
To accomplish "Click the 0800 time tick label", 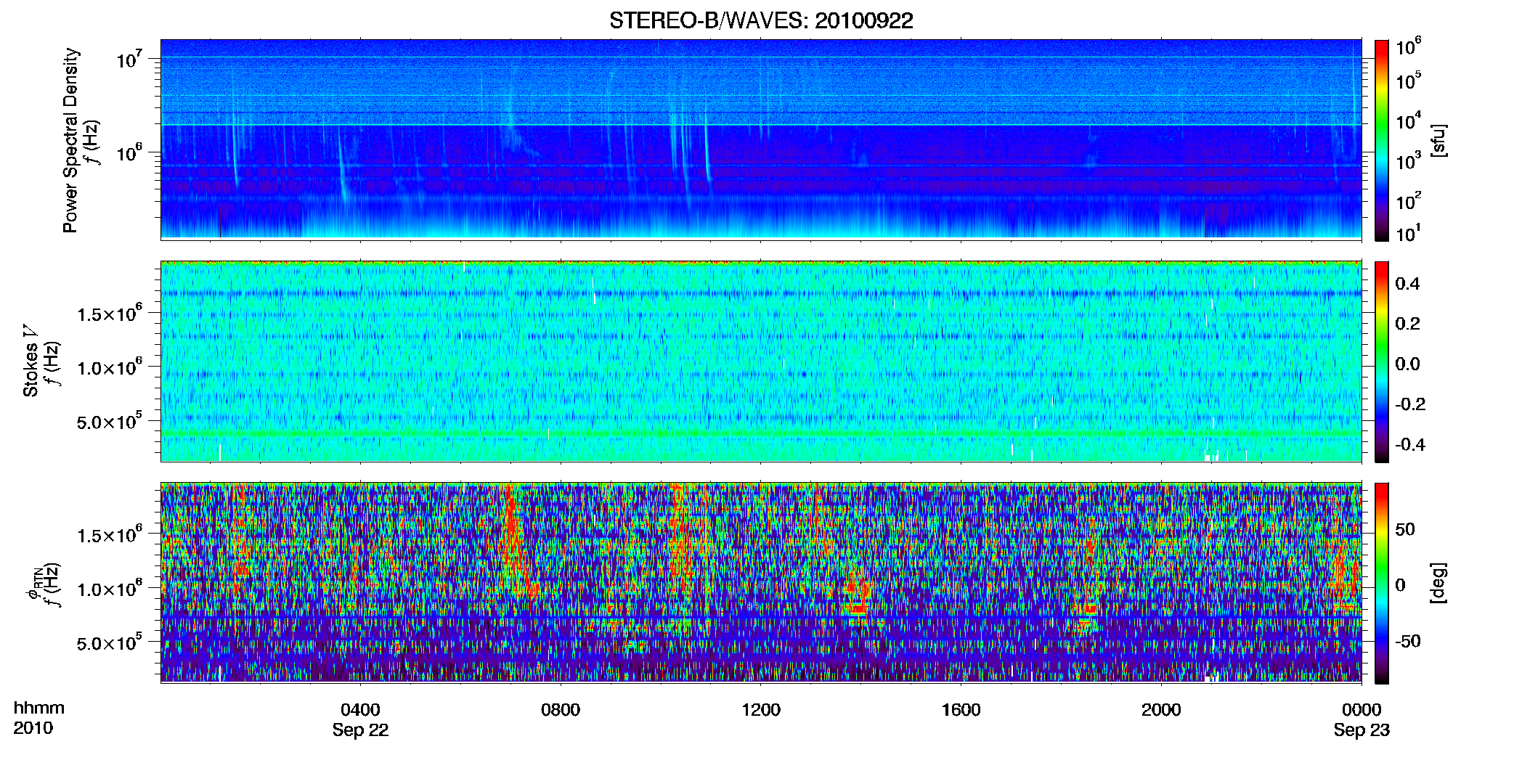I will coord(561,710).
